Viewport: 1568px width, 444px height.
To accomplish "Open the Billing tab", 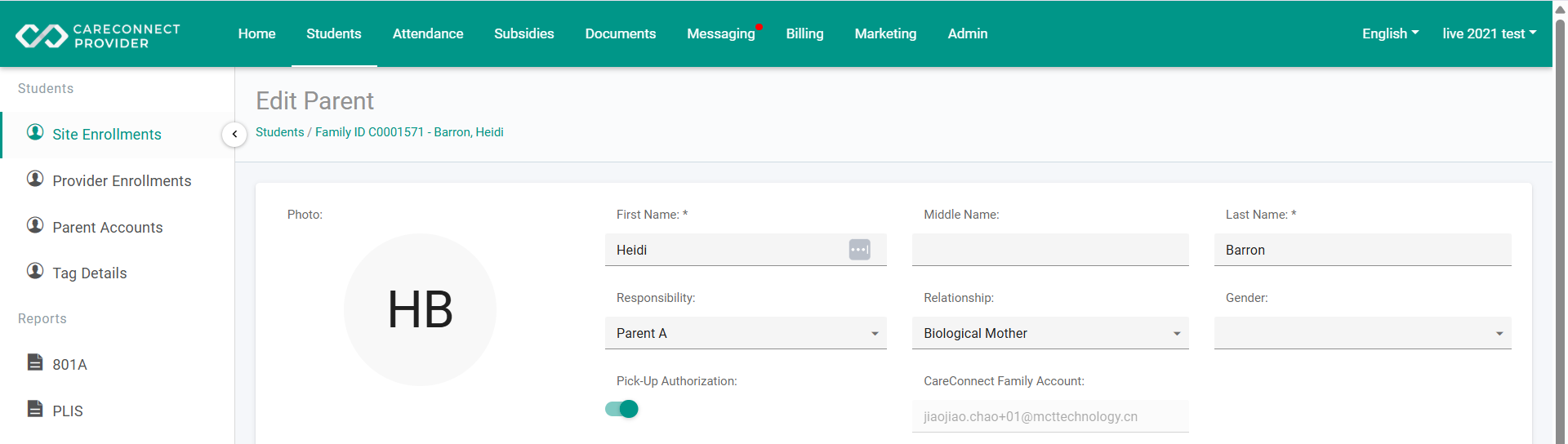I will click(805, 33).
